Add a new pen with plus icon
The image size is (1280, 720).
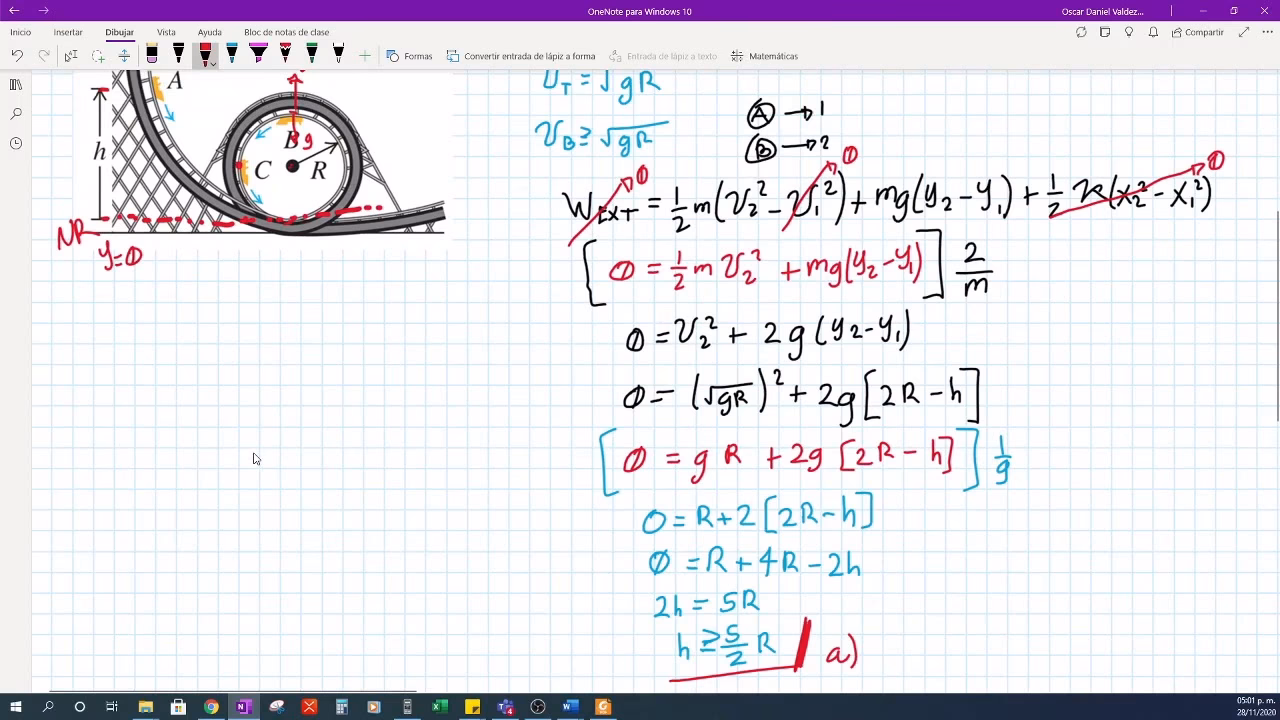click(x=365, y=56)
